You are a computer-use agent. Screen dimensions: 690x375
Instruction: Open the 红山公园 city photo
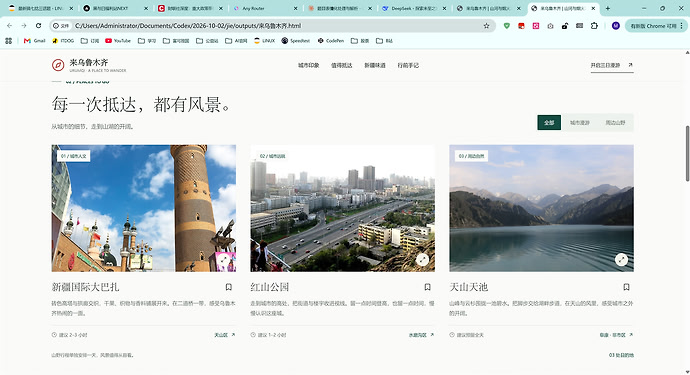click(342, 208)
